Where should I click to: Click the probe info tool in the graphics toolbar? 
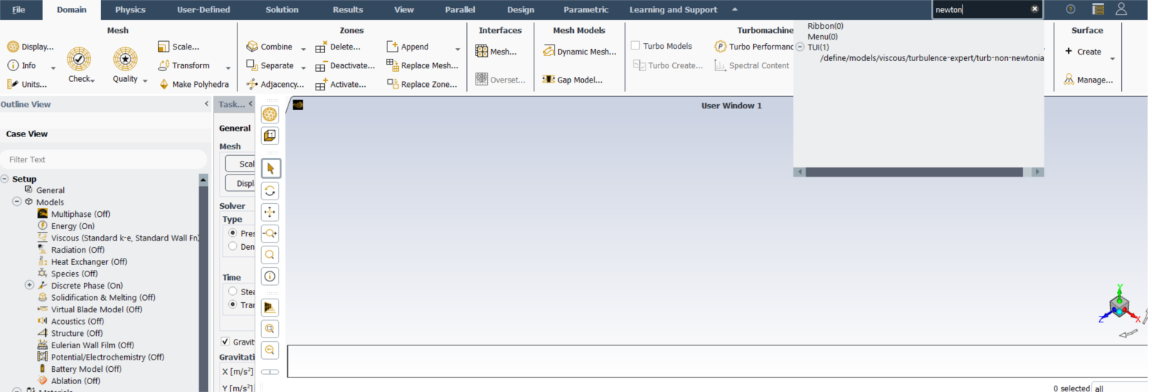click(270, 276)
